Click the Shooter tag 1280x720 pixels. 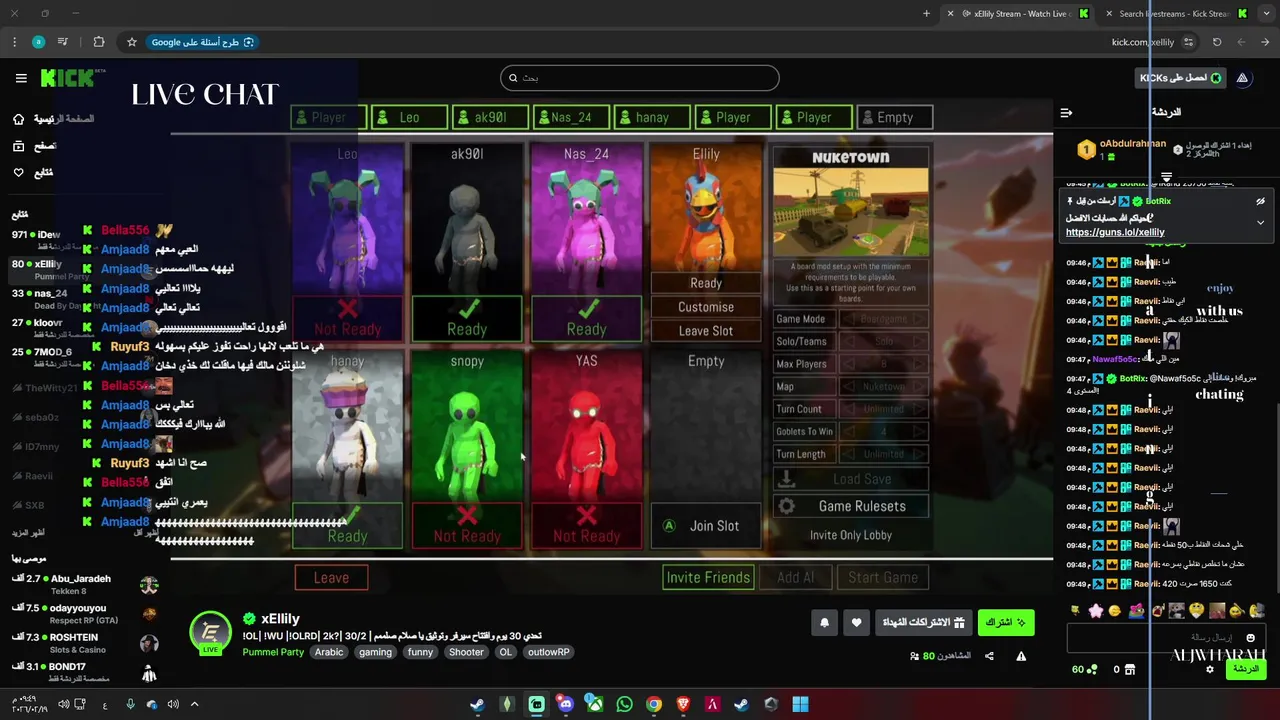coord(466,652)
